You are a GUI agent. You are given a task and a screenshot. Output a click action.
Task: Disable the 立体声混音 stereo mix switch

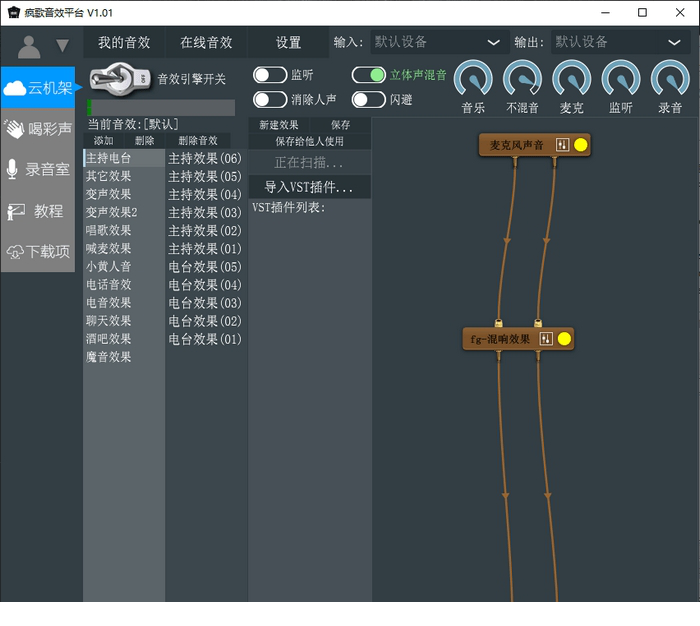(x=369, y=75)
